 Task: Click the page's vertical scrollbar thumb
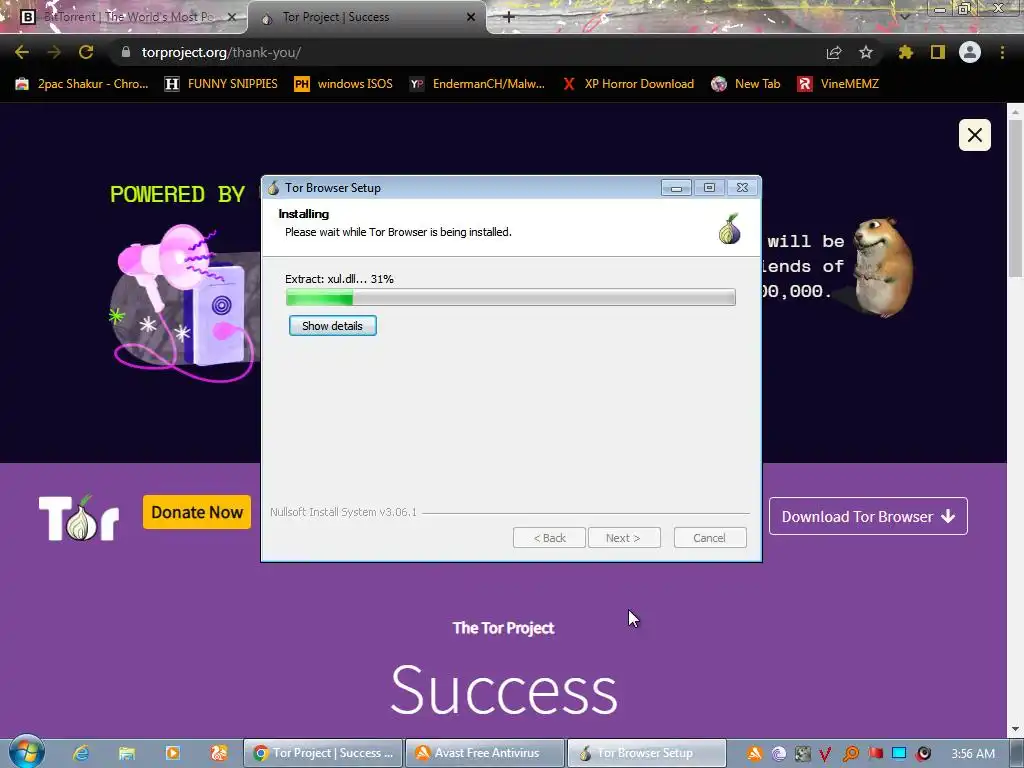tap(1015, 199)
